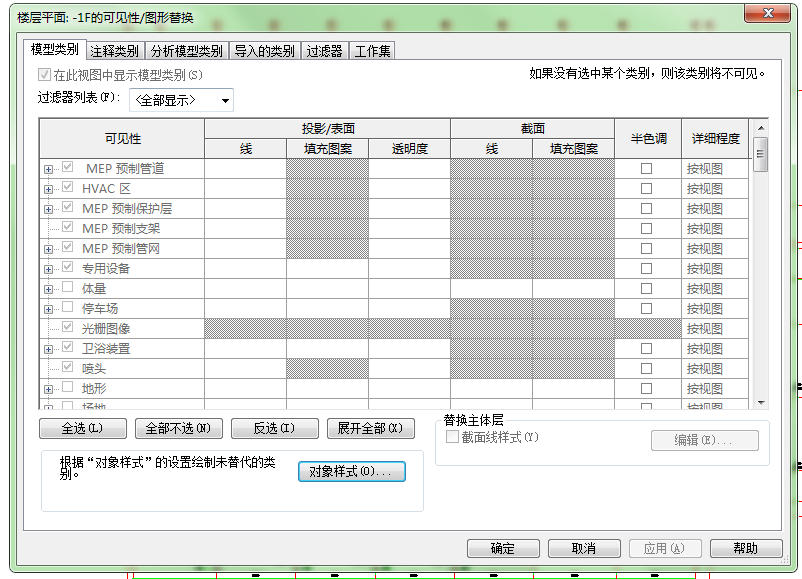Open 帮助 for this dialog
This screenshot has height=579, width=802.
[x=746, y=549]
